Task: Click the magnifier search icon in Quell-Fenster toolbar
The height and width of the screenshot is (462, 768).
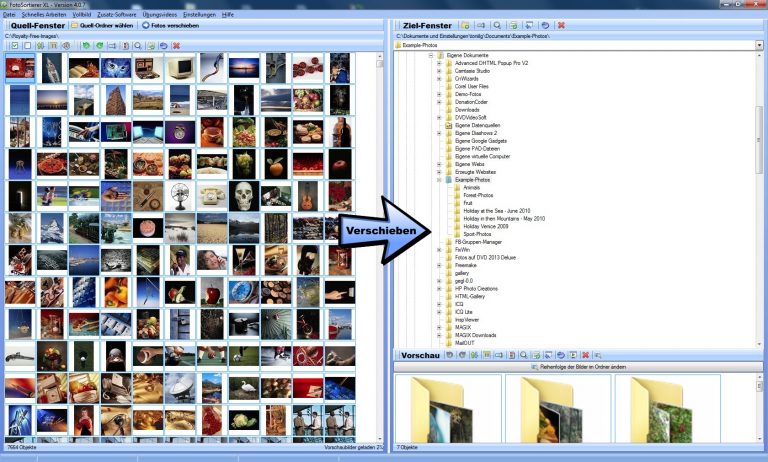Action: point(137,46)
